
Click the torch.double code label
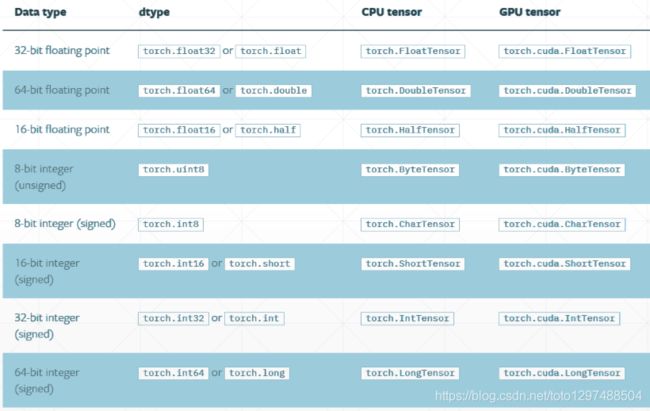[x=274, y=90]
